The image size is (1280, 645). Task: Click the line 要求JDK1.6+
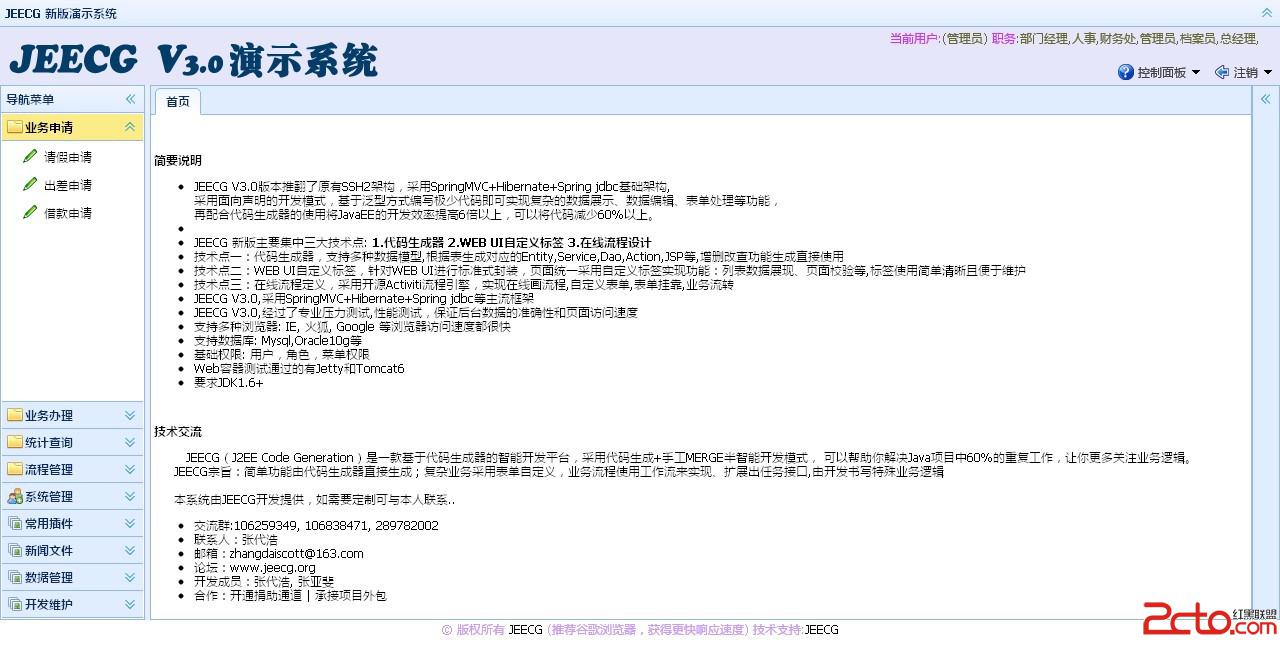pos(229,382)
